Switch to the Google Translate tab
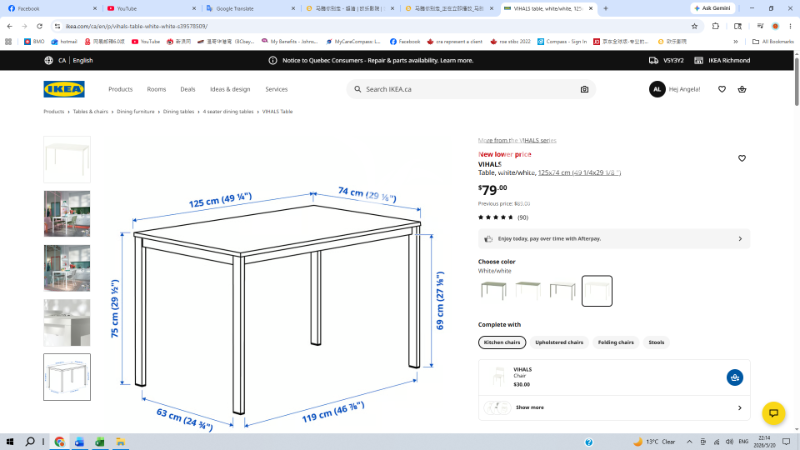 point(250,8)
